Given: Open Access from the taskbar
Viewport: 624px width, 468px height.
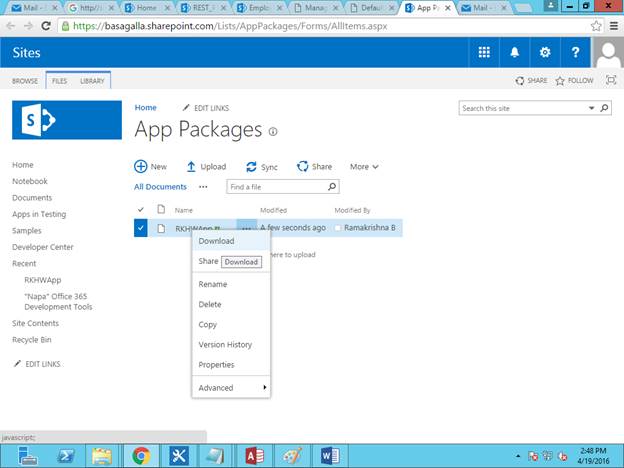Looking at the screenshot, I should click(254, 456).
